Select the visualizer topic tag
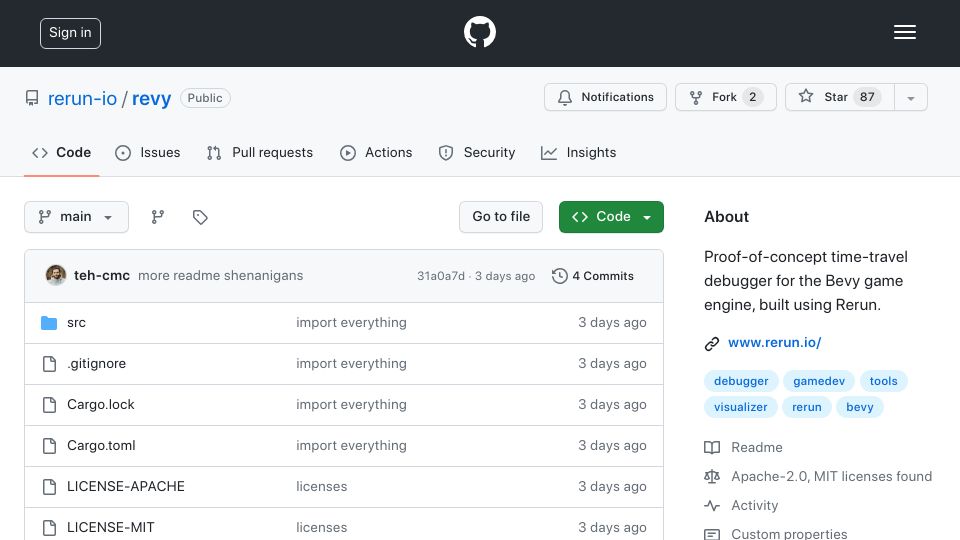 (740, 407)
